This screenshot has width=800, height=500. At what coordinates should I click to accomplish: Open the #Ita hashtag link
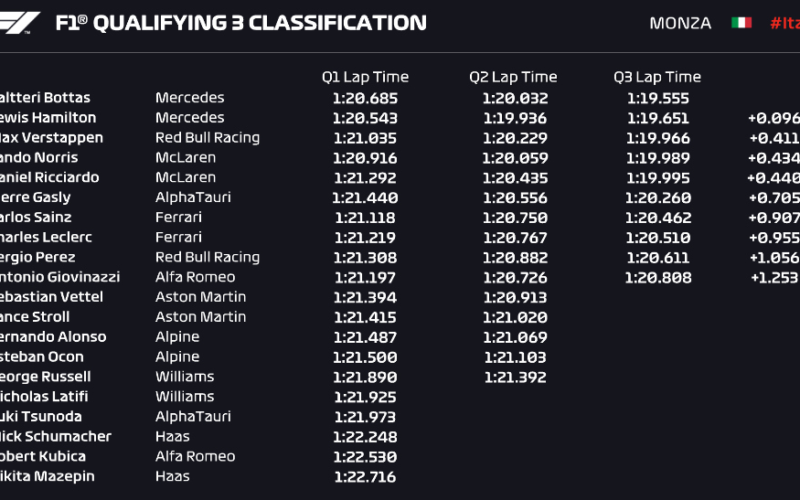coord(785,23)
